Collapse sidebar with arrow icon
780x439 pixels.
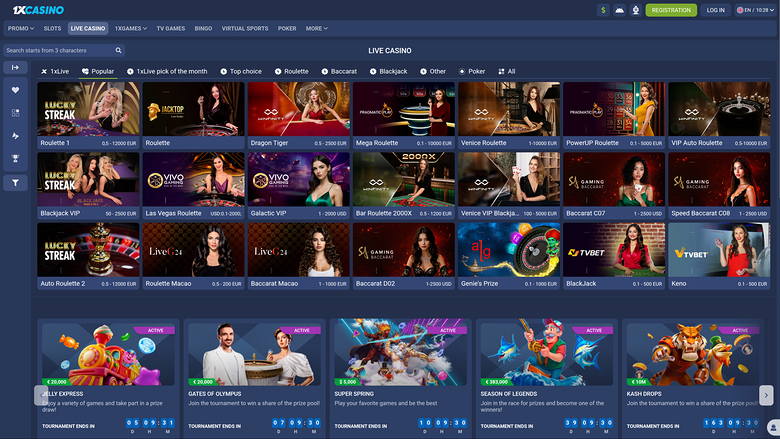click(x=15, y=68)
